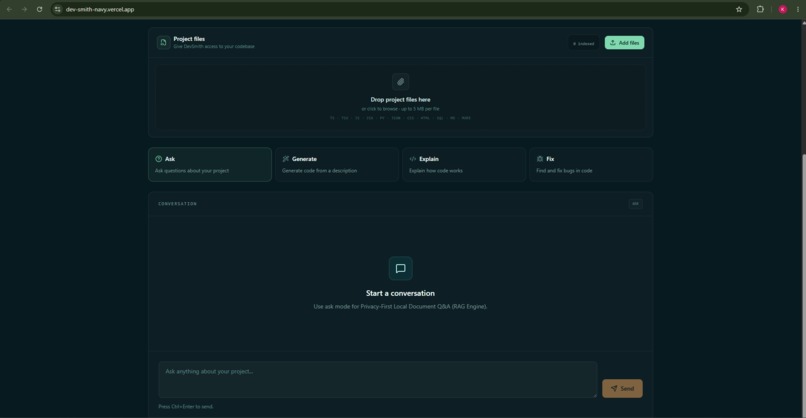
Task: Click the browser back arrow
Action: coord(9,9)
